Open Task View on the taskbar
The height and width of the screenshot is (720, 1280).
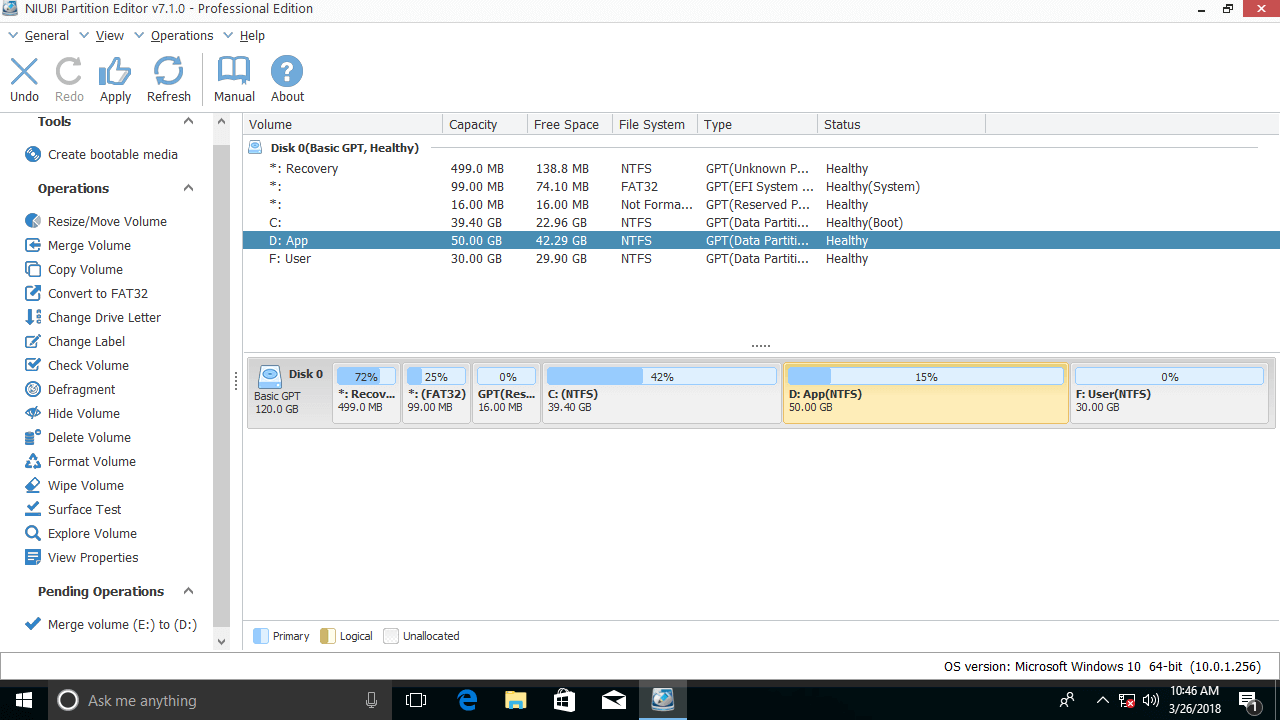tap(416, 700)
